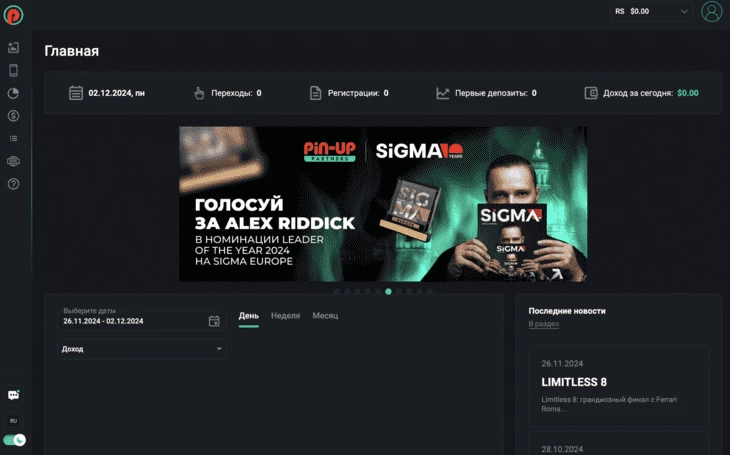Select the active green carousel dot

pyautogui.click(x=388, y=292)
